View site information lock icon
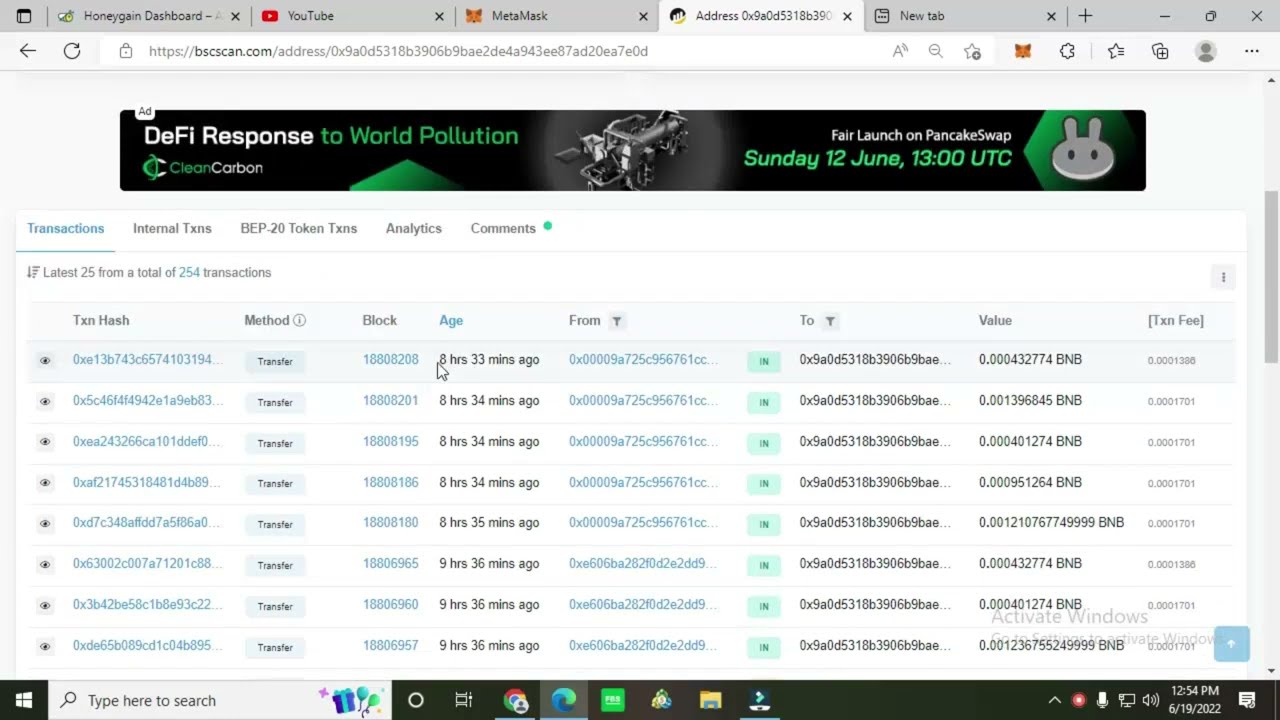 126,51
